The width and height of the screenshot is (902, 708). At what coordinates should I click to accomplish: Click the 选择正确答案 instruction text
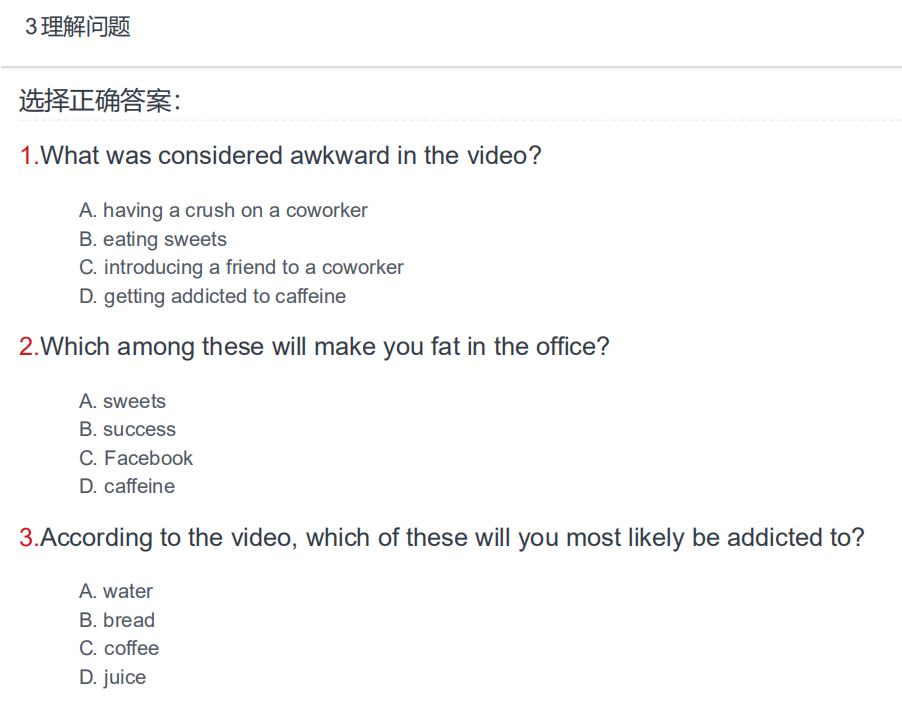100,101
